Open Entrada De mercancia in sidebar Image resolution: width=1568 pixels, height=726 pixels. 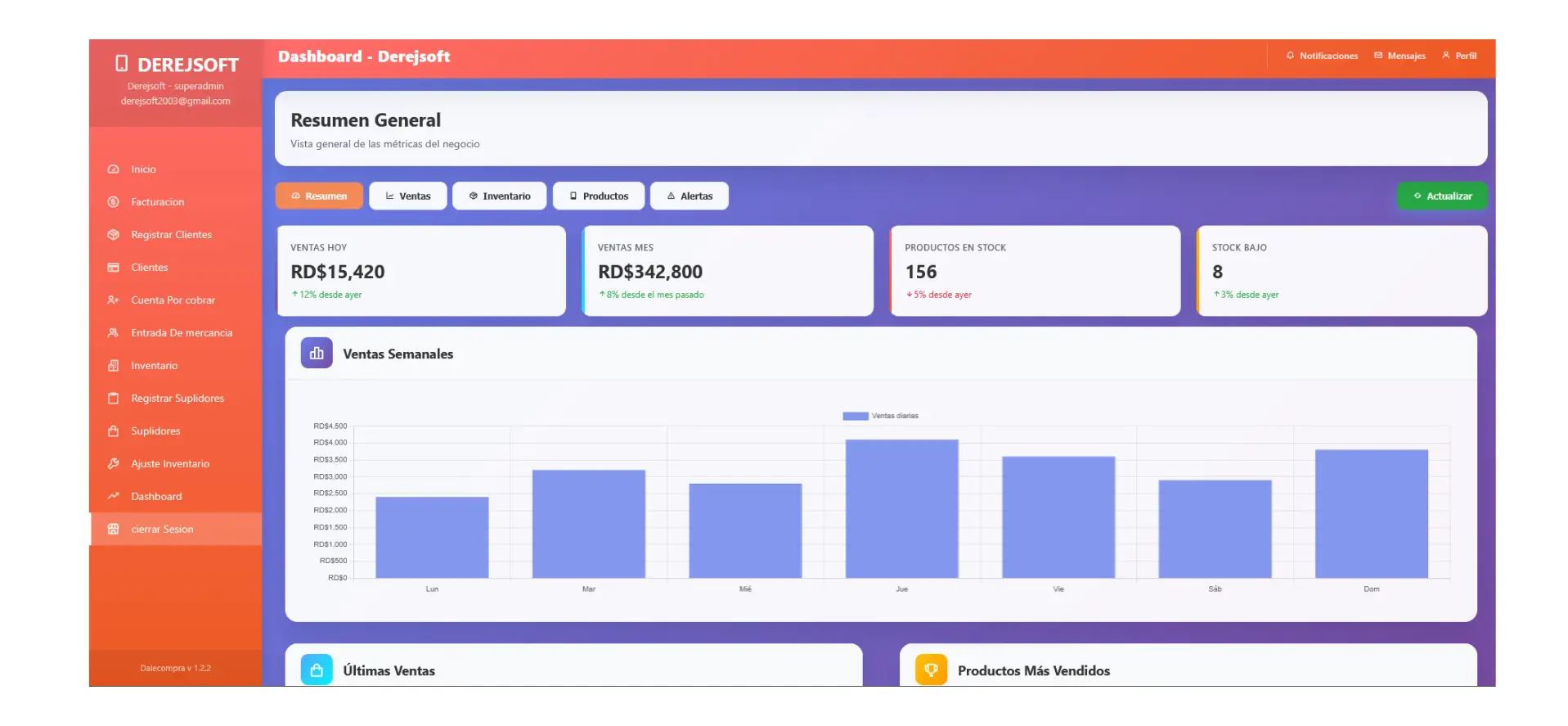[182, 333]
